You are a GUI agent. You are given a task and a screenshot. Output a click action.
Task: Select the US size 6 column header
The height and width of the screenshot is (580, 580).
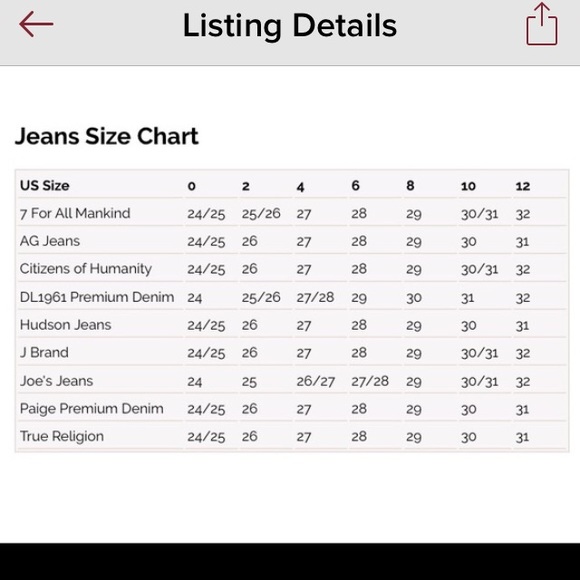click(355, 186)
